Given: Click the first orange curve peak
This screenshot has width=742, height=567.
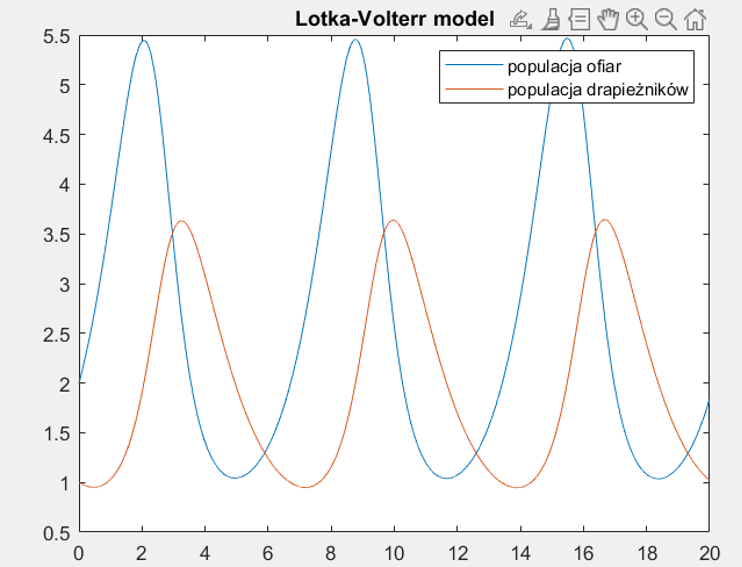Looking at the screenshot, I should tap(181, 221).
